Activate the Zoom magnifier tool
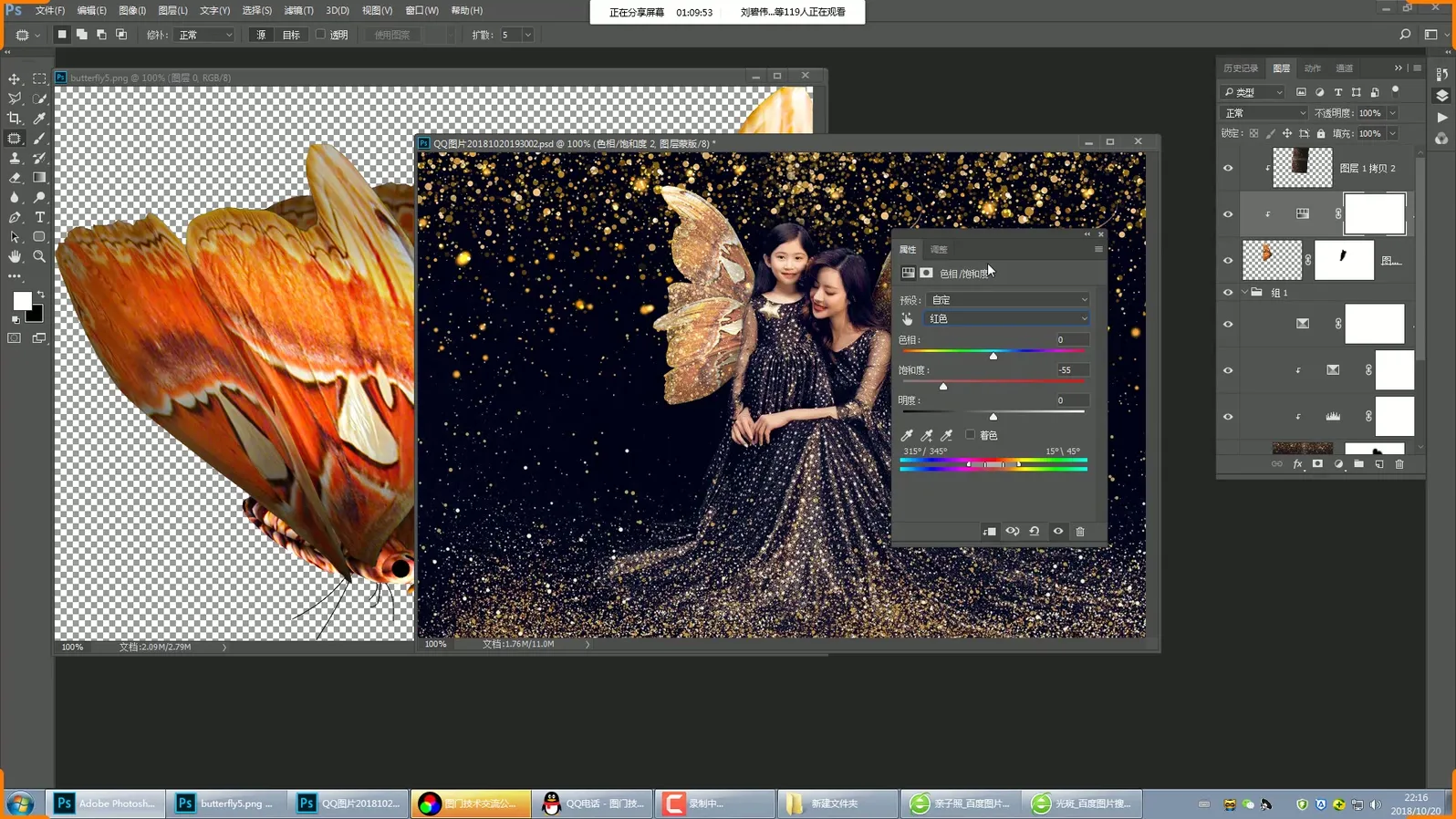The height and width of the screenshot is (819, 1456). click(39, 257)
